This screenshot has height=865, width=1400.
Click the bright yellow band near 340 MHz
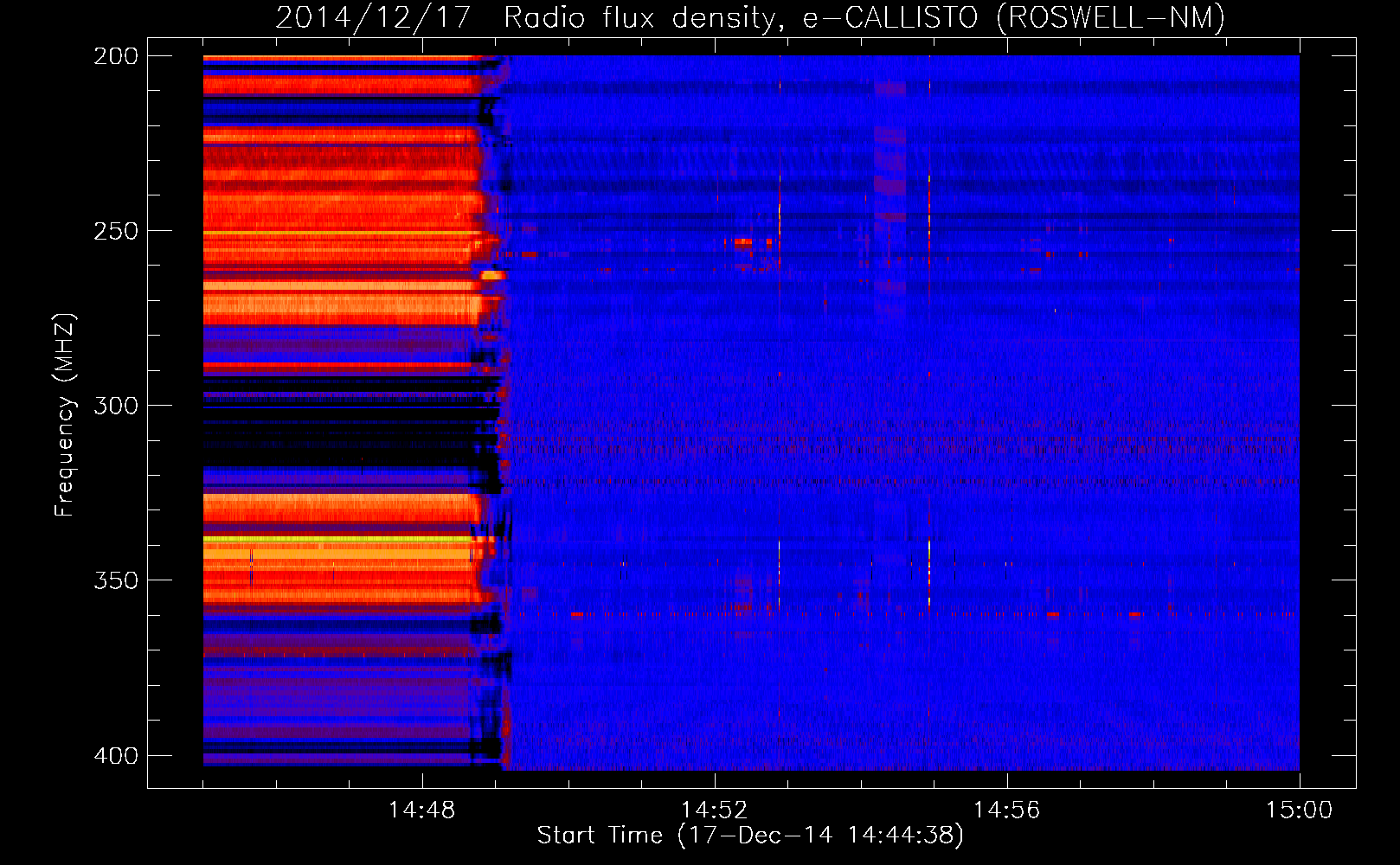pyautogui.click(x=339, y=539)
